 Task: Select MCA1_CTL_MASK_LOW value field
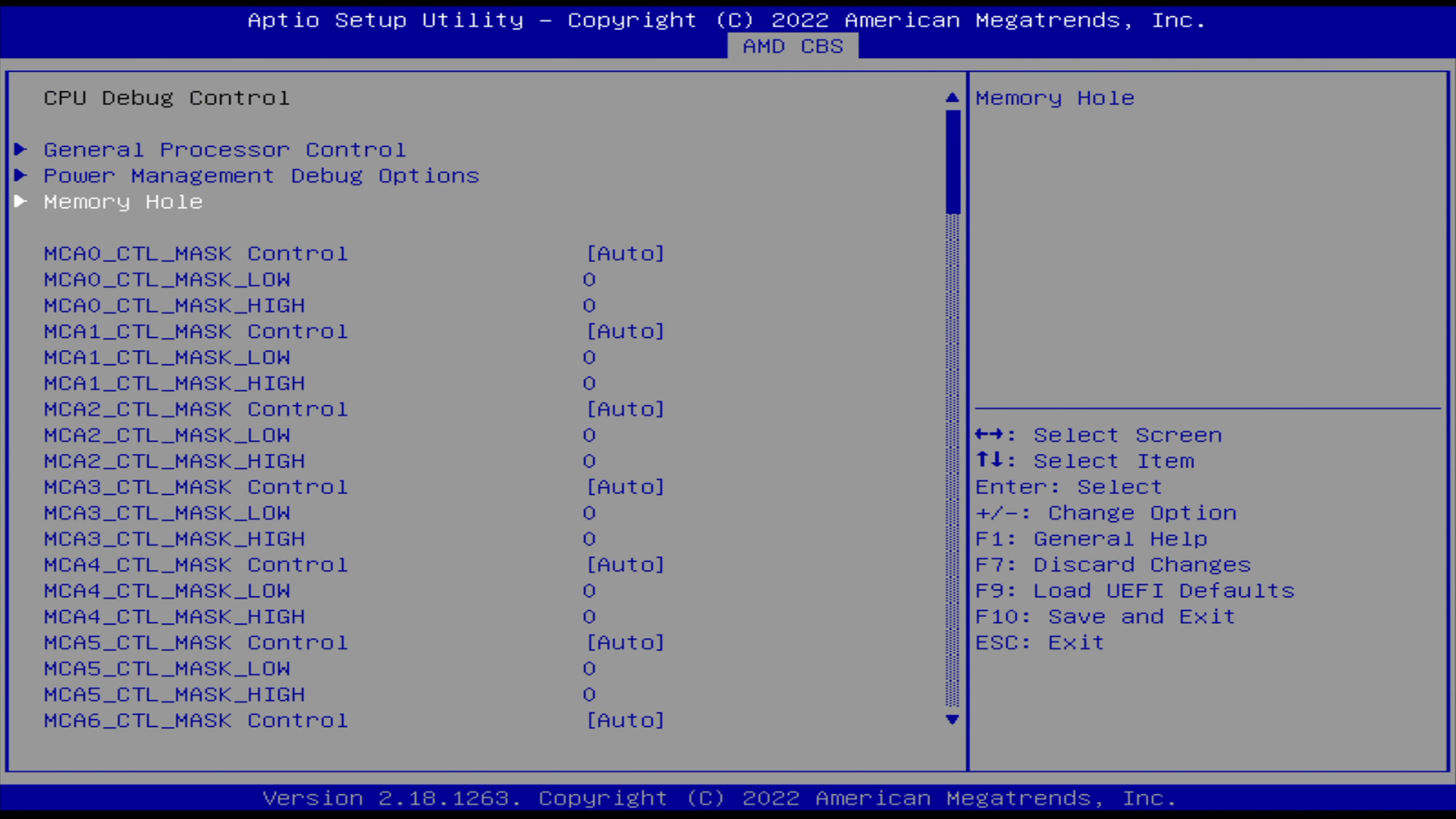tap(590, 358)
